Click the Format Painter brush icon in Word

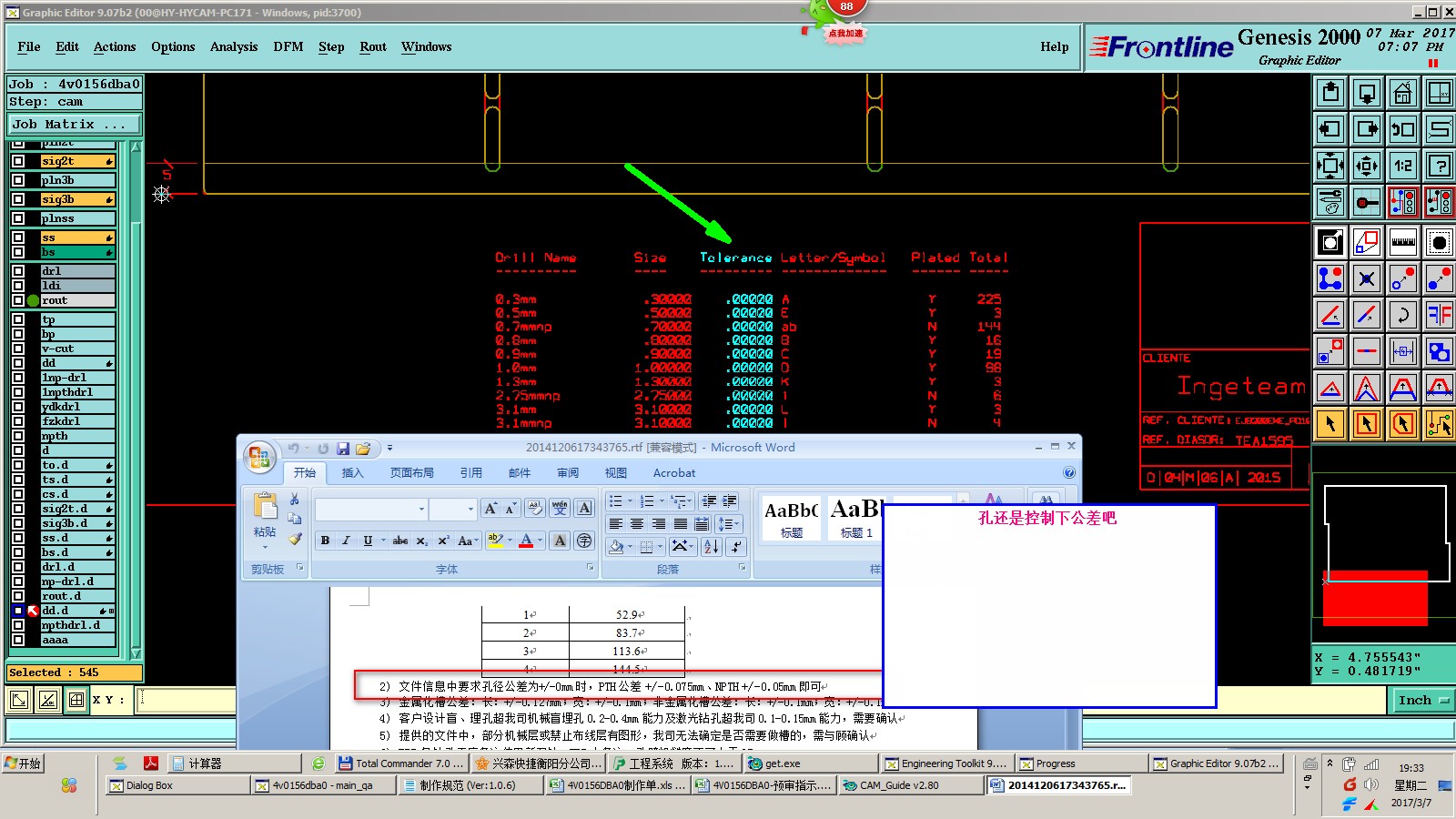(295, 539)
